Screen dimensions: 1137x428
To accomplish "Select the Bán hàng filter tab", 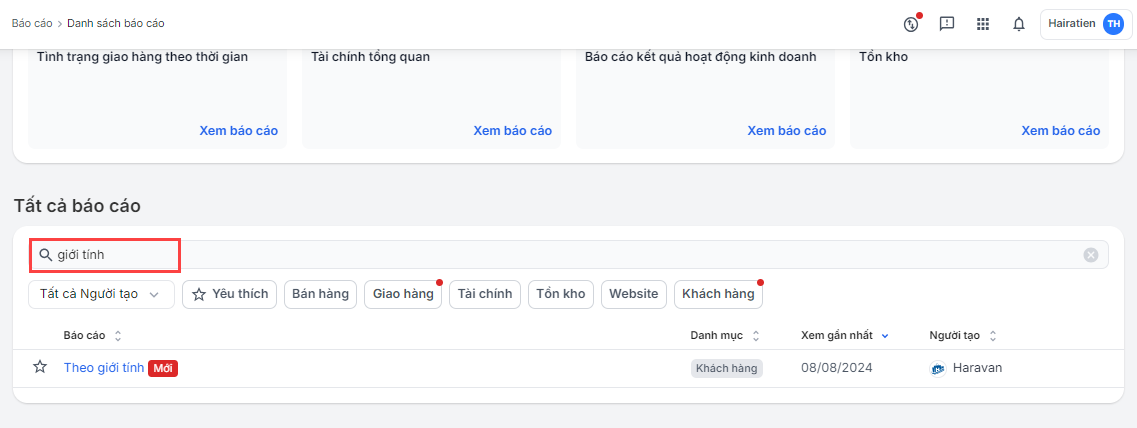I will click(x=320, y=294).
